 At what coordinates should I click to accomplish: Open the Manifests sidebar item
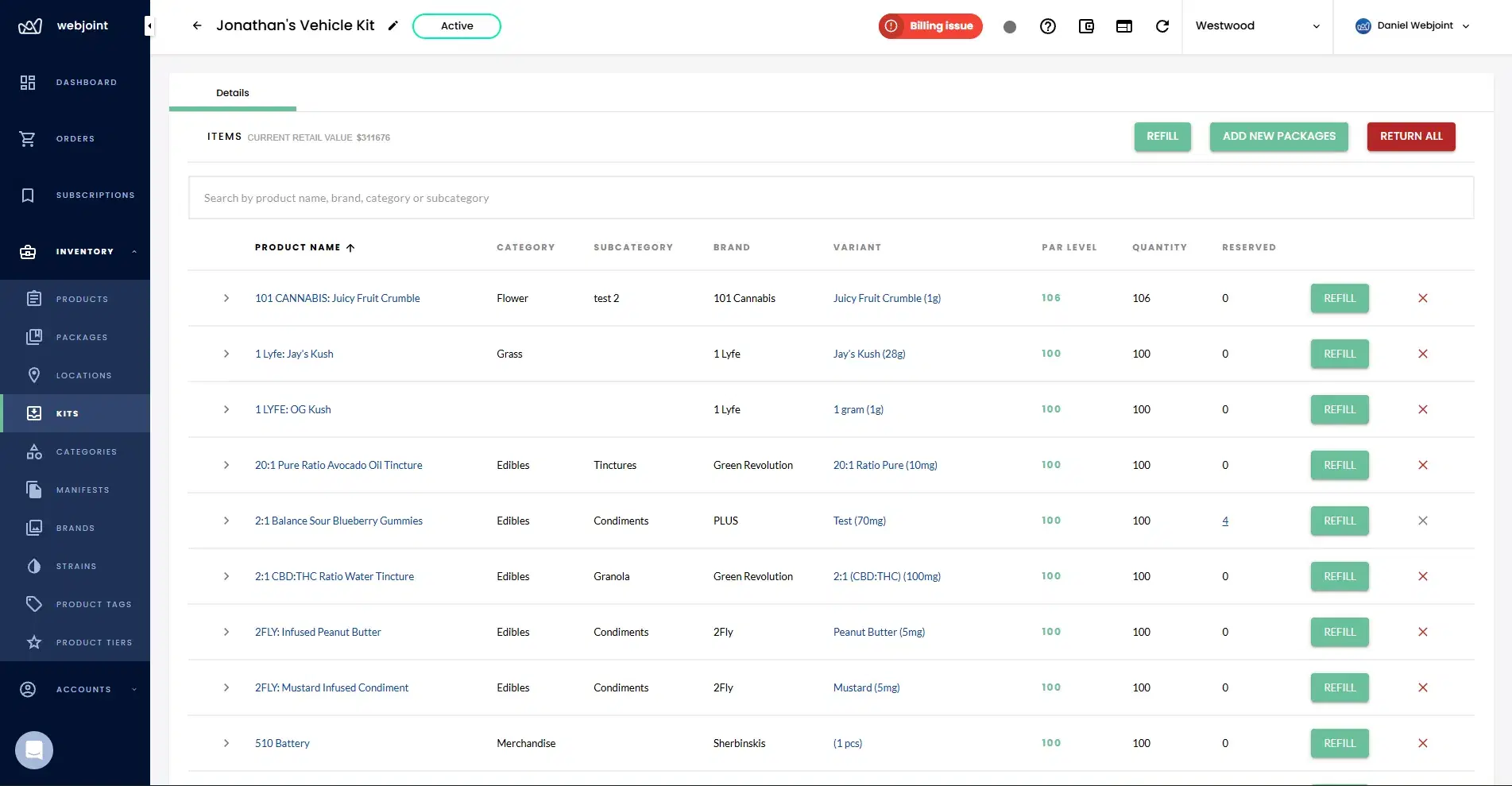click(x=83, y=490)
